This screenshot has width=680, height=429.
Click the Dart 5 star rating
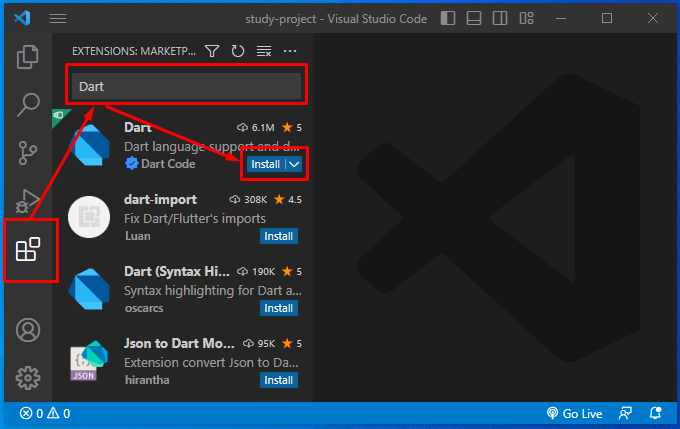tap(292, 128)
